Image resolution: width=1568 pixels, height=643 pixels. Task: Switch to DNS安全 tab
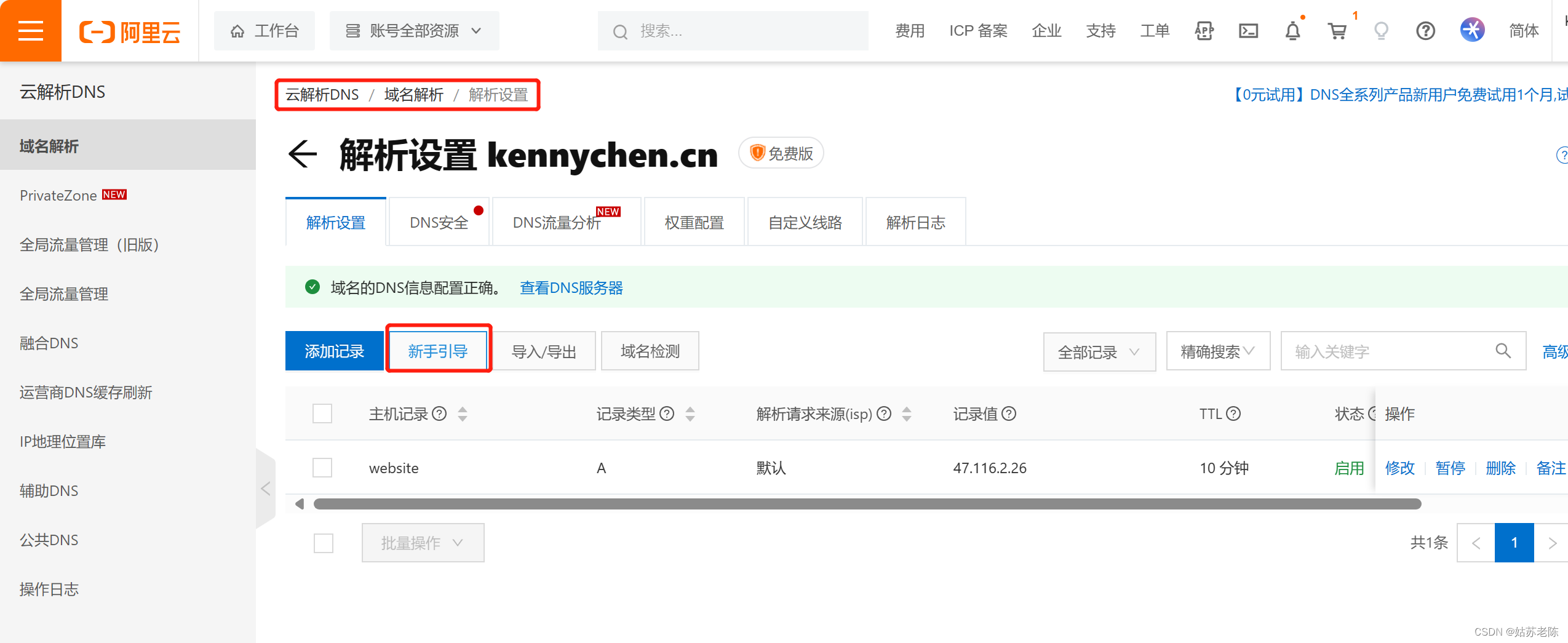tap(439, 222)
